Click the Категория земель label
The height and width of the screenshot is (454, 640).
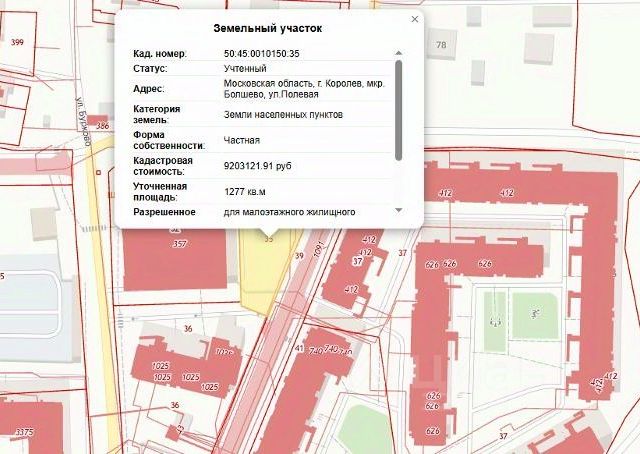coord(157,114)
